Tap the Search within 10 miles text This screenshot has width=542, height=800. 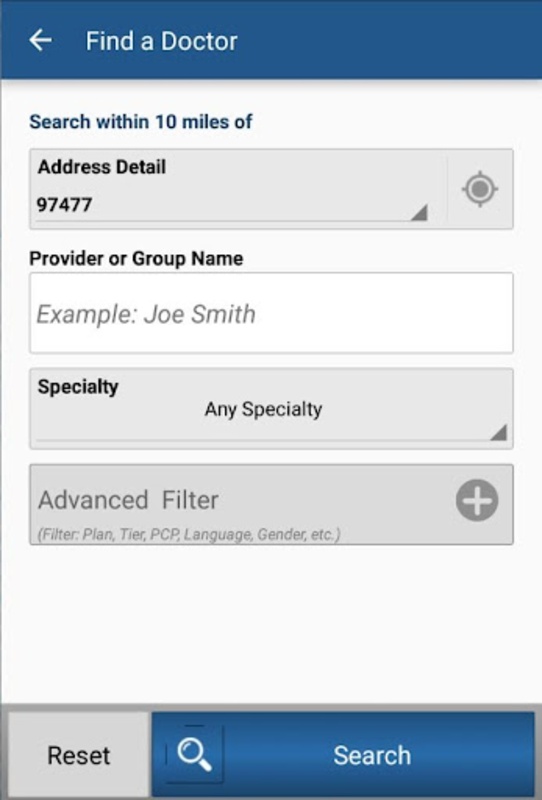[140, 121]
